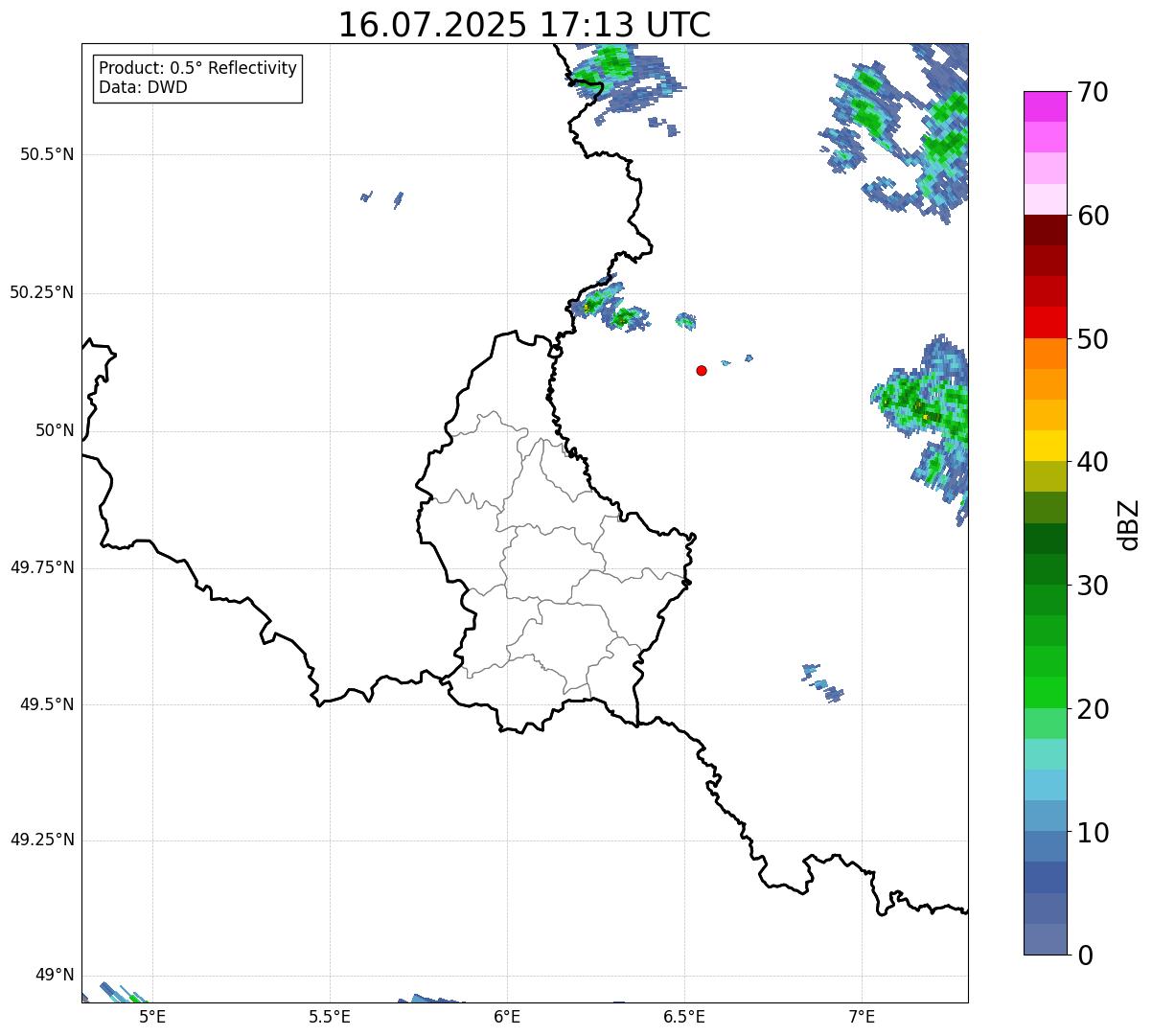Click the 5.5°E longitude label

pyautogui.click(x=330, y=1016)
